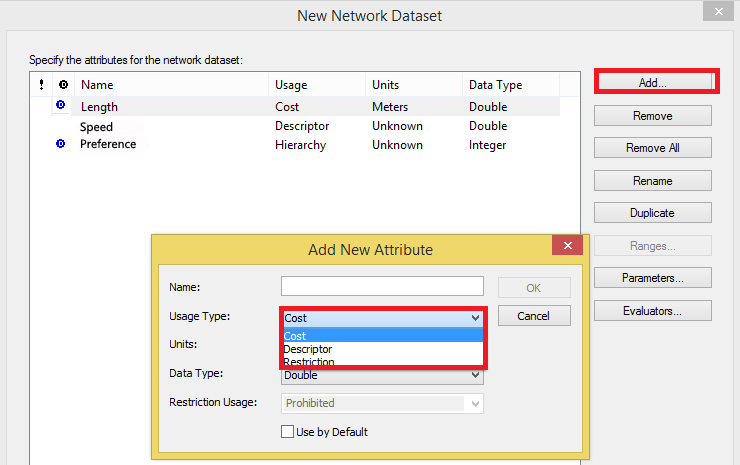The height and width of the screenshot is (465, 740).
Task: Click into the Name text field
Action: 382,287
